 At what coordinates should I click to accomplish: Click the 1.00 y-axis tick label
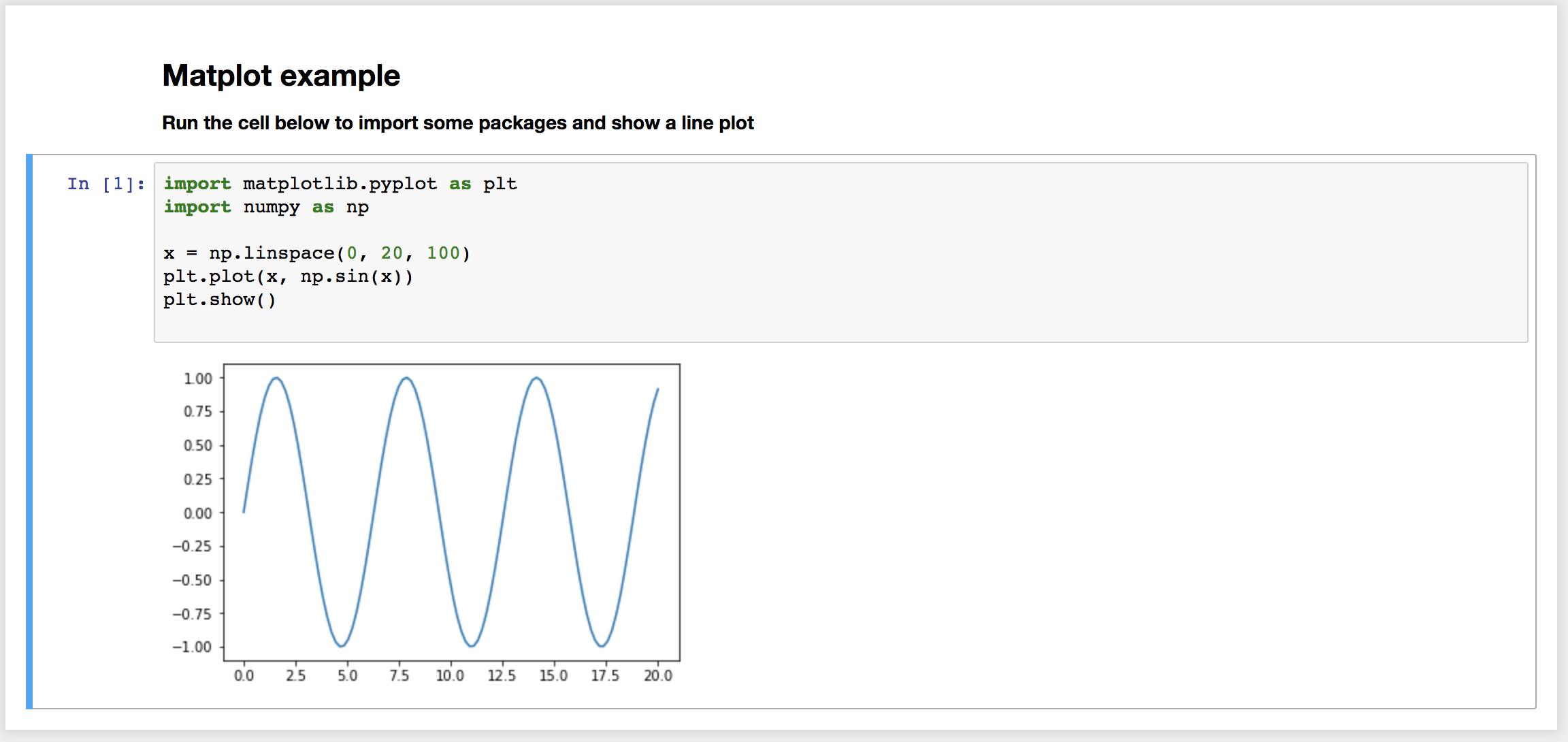tap(198, 378)
